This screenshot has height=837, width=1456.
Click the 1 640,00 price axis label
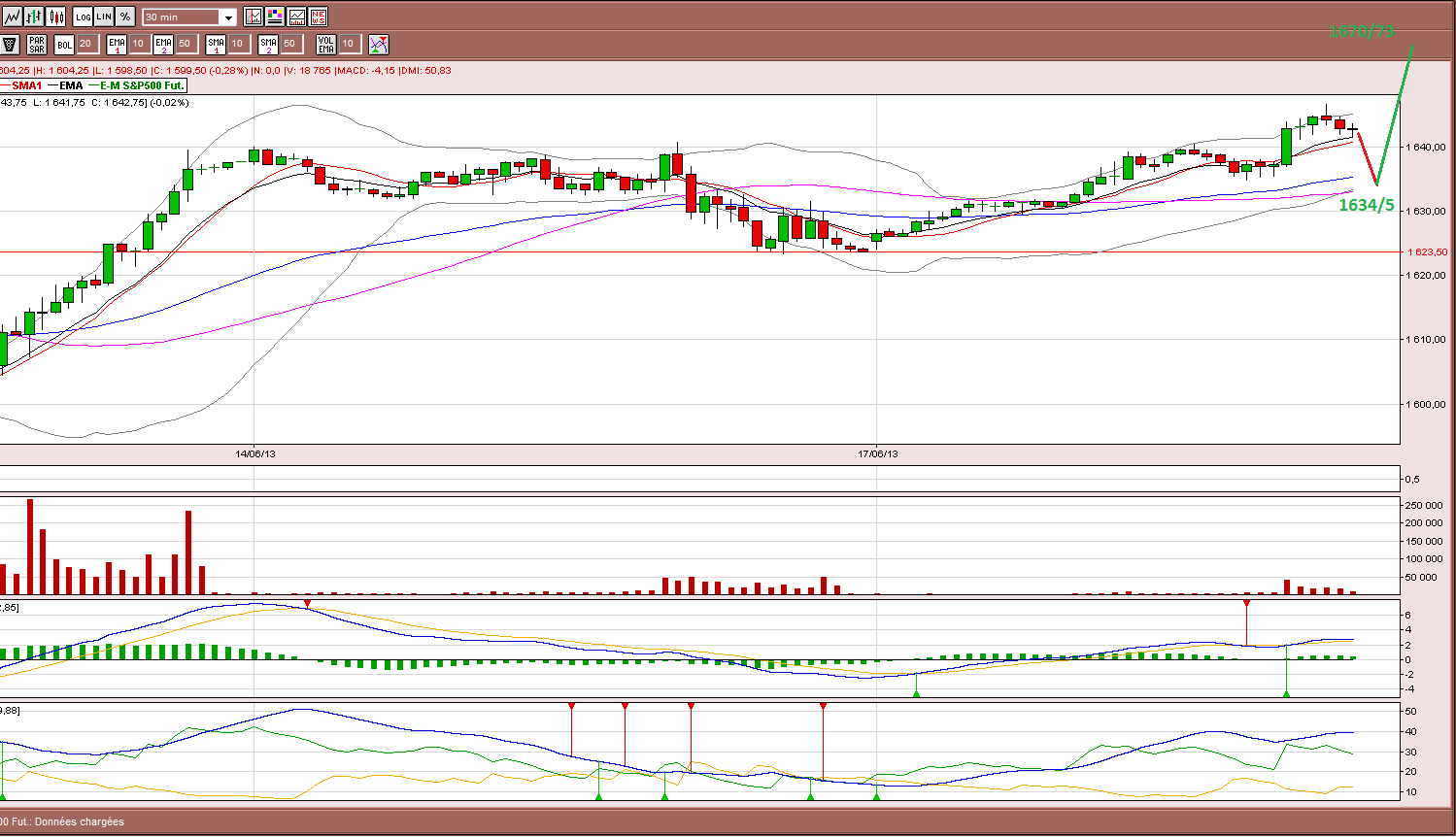pyautogui.click(x=1427, y=148)
